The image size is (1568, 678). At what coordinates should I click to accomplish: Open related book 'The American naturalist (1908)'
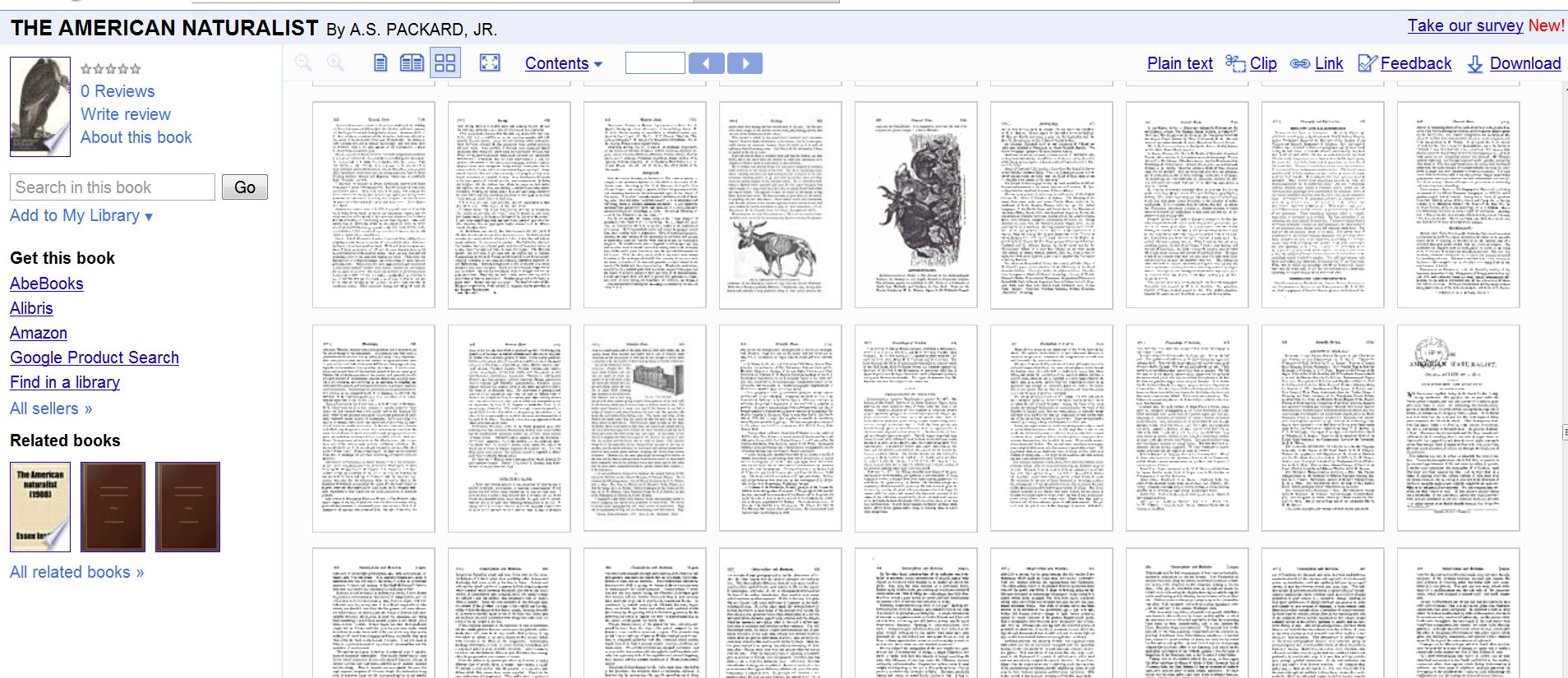point(40,507)
